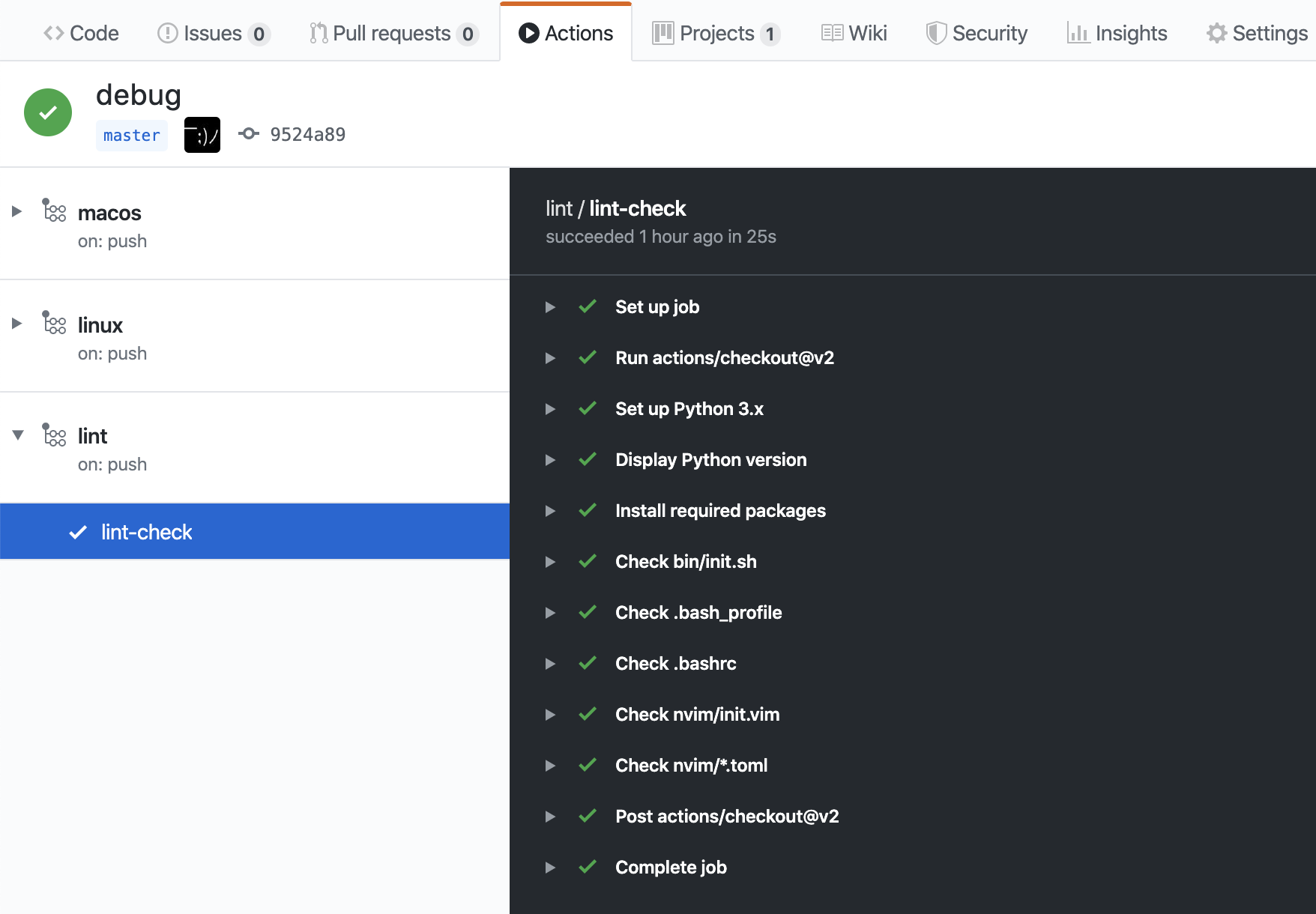Select the macos workflow name
The width and height of the screenshot is (1316, 914).
[109, 213]
